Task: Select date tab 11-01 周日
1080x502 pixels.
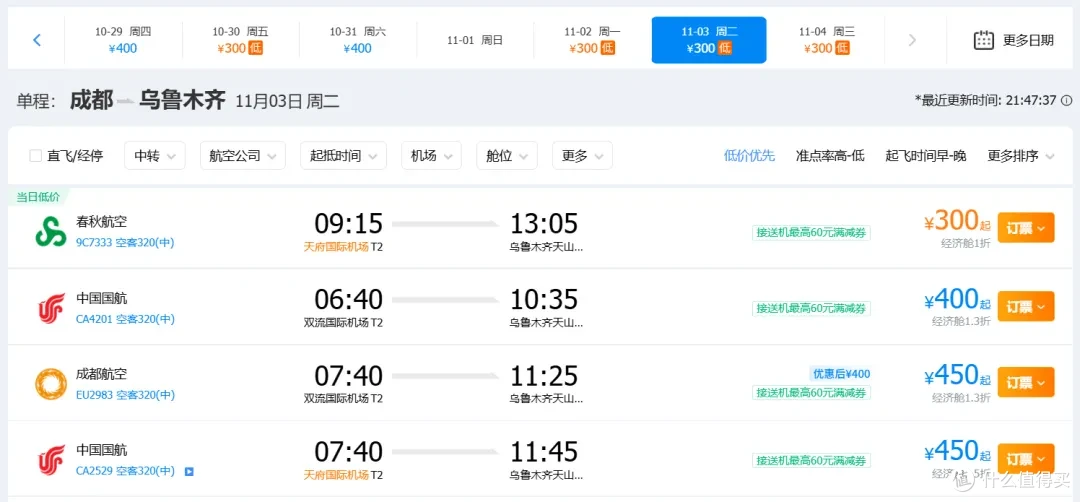Action: tap(475, 40)
